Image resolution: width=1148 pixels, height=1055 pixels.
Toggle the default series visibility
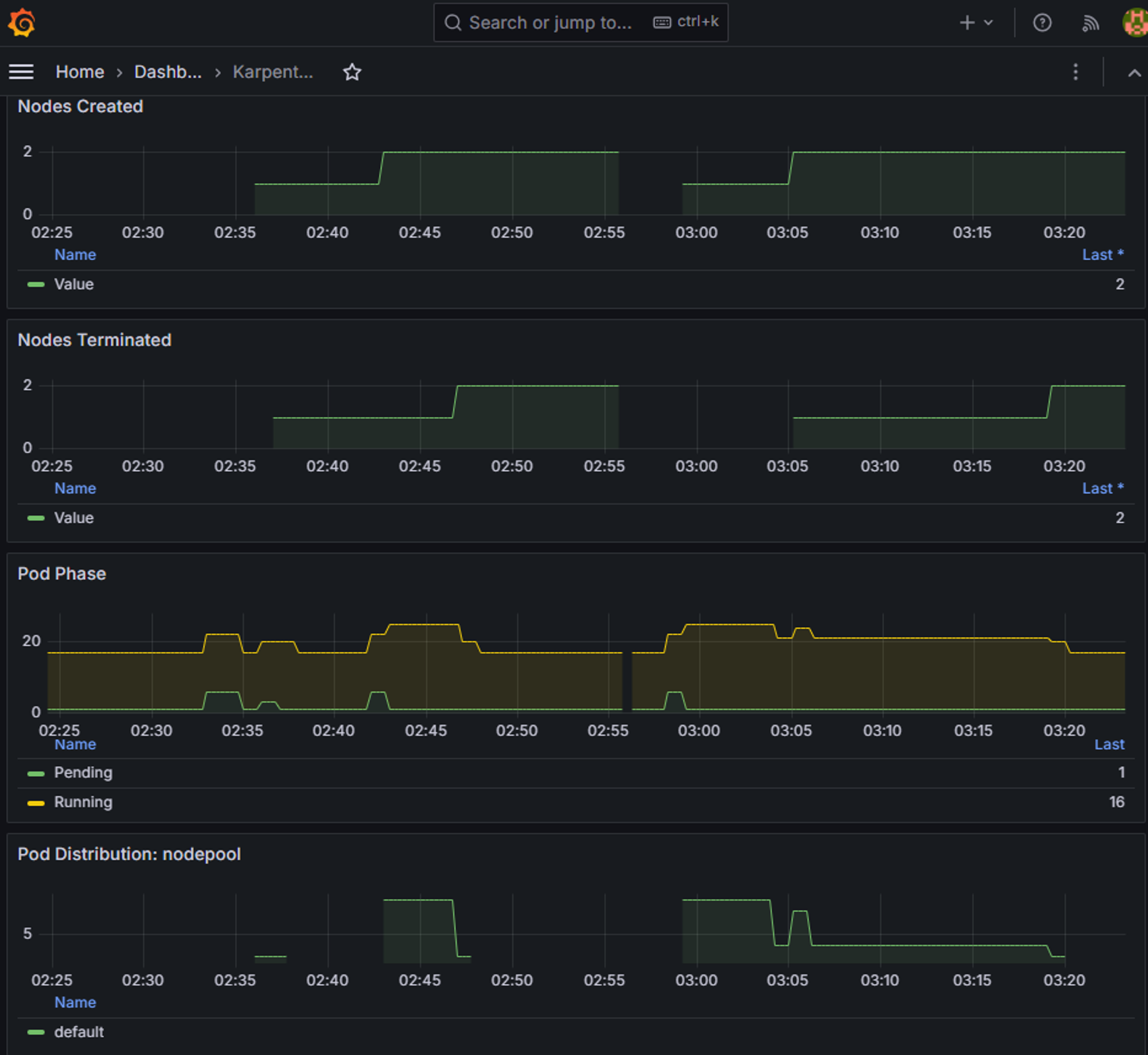79,1032
